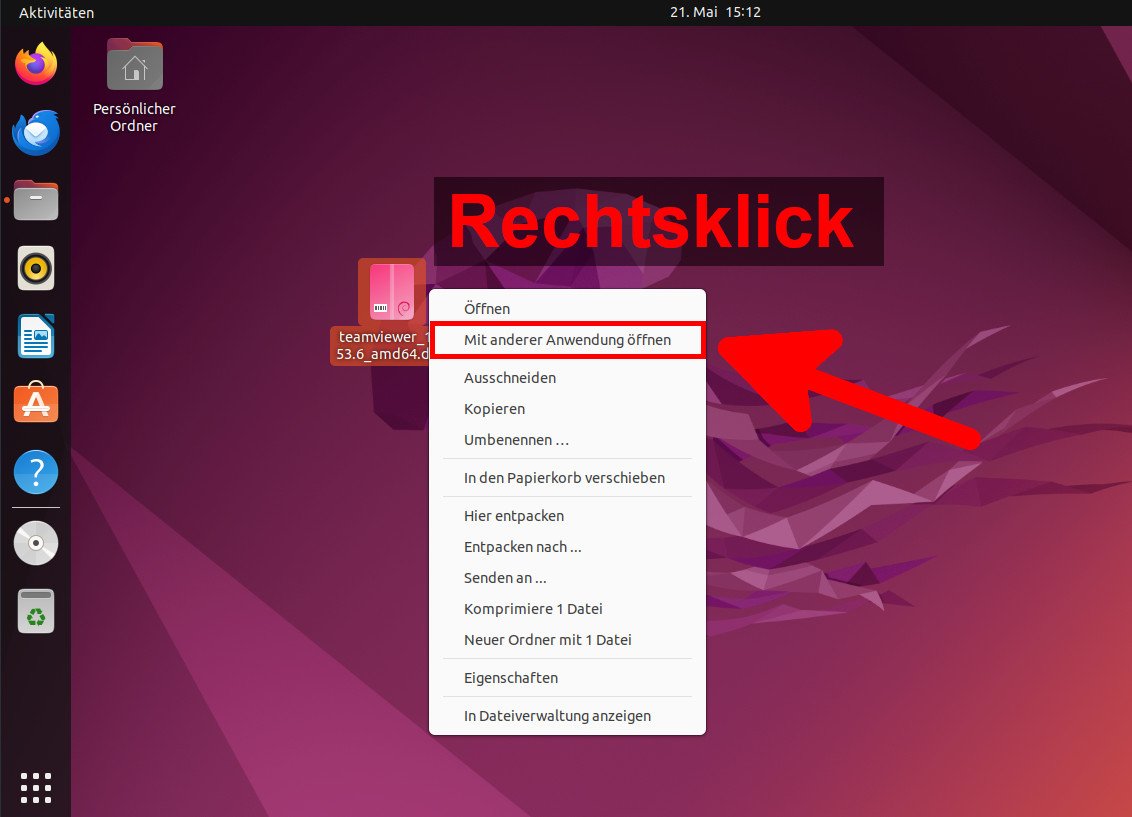This screenshot has height=817, width=1132.
Task: Open the trash bin in dock
Action: click(36, 611)
